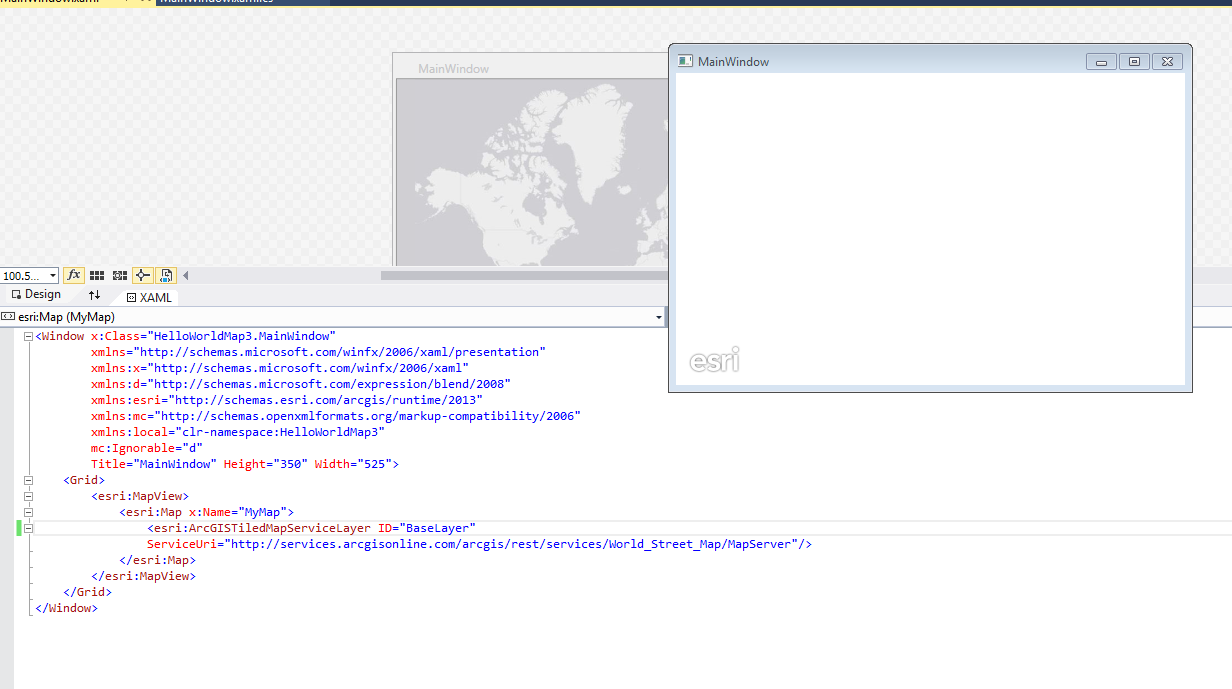Toggle snapping to gridlines icon
1232x689 pixels.
[120, 275]
